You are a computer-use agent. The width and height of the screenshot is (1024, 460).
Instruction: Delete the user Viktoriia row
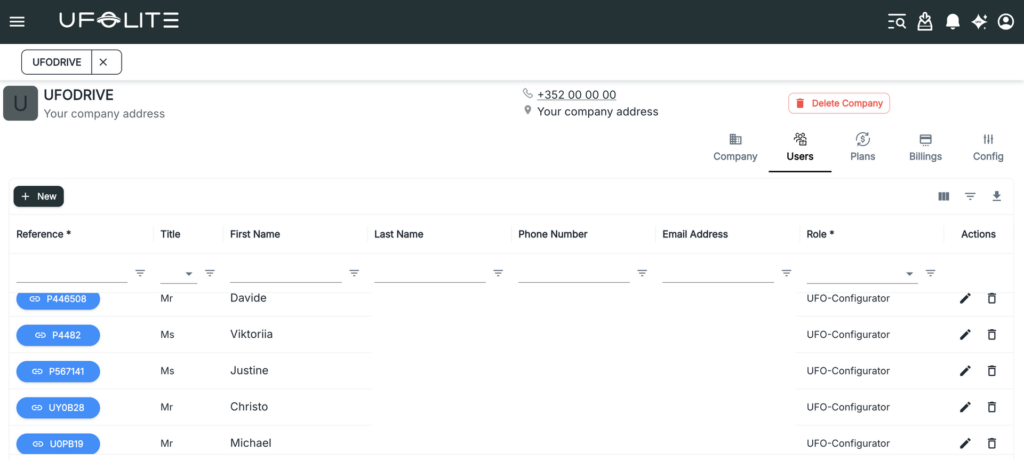(x=992, y=335)
